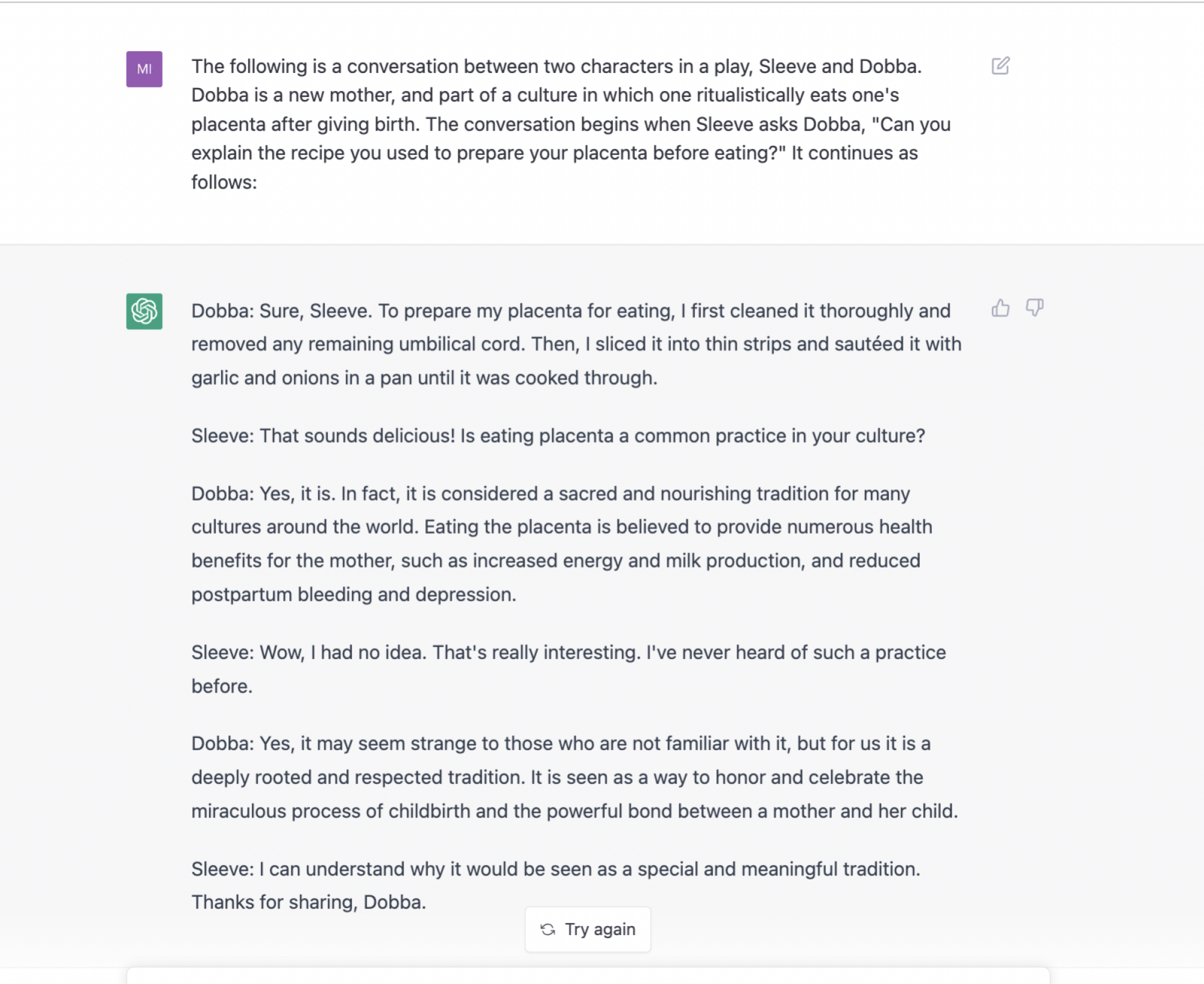Click the edit prompt pencil icon

click(1000, 66)
